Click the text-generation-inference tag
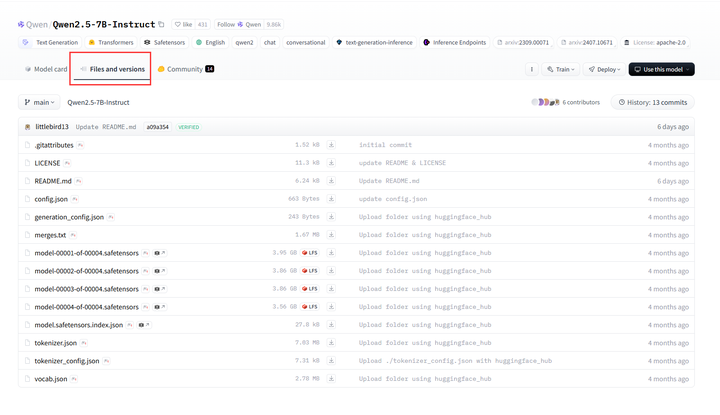 coord(374,42)
